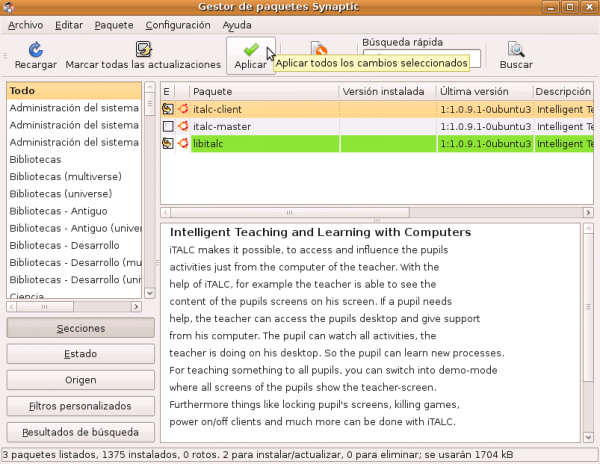The image size is (600, 464).
Task: Apply changes with the Aplicar checkmark
Action: point(250,49)
